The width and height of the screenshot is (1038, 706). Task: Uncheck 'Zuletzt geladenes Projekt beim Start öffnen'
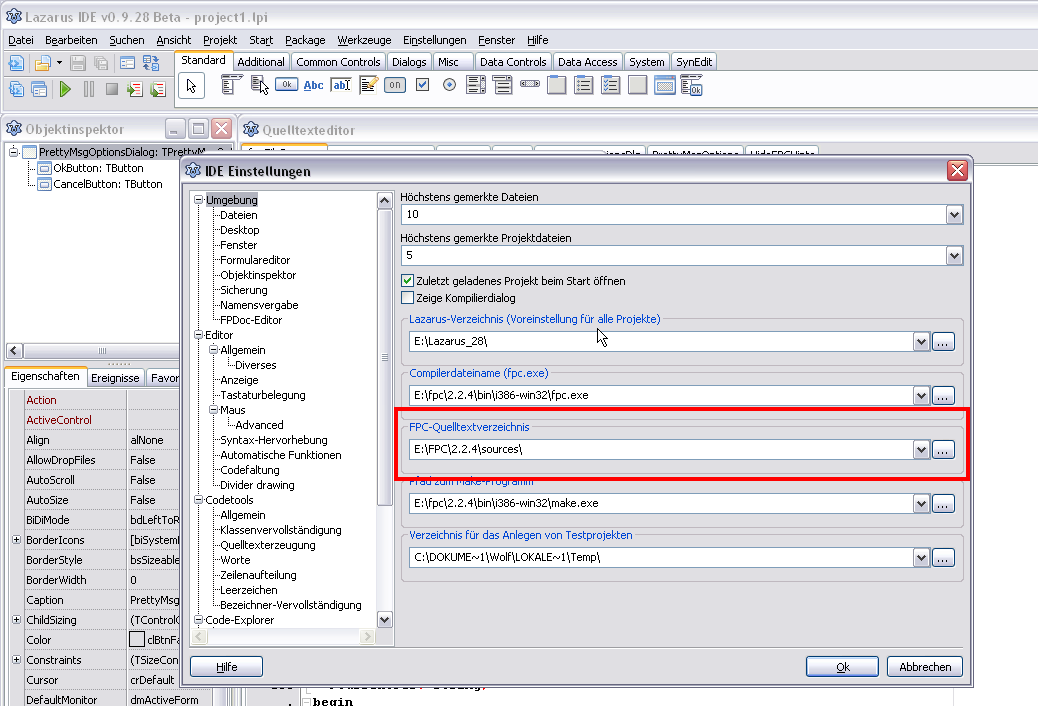(x=407, y=281)
